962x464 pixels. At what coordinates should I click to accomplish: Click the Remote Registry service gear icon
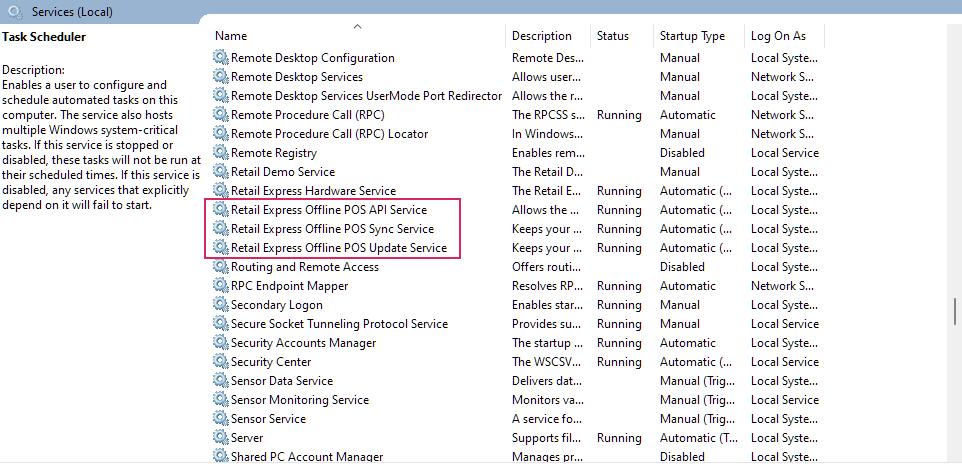click(220, 153)
